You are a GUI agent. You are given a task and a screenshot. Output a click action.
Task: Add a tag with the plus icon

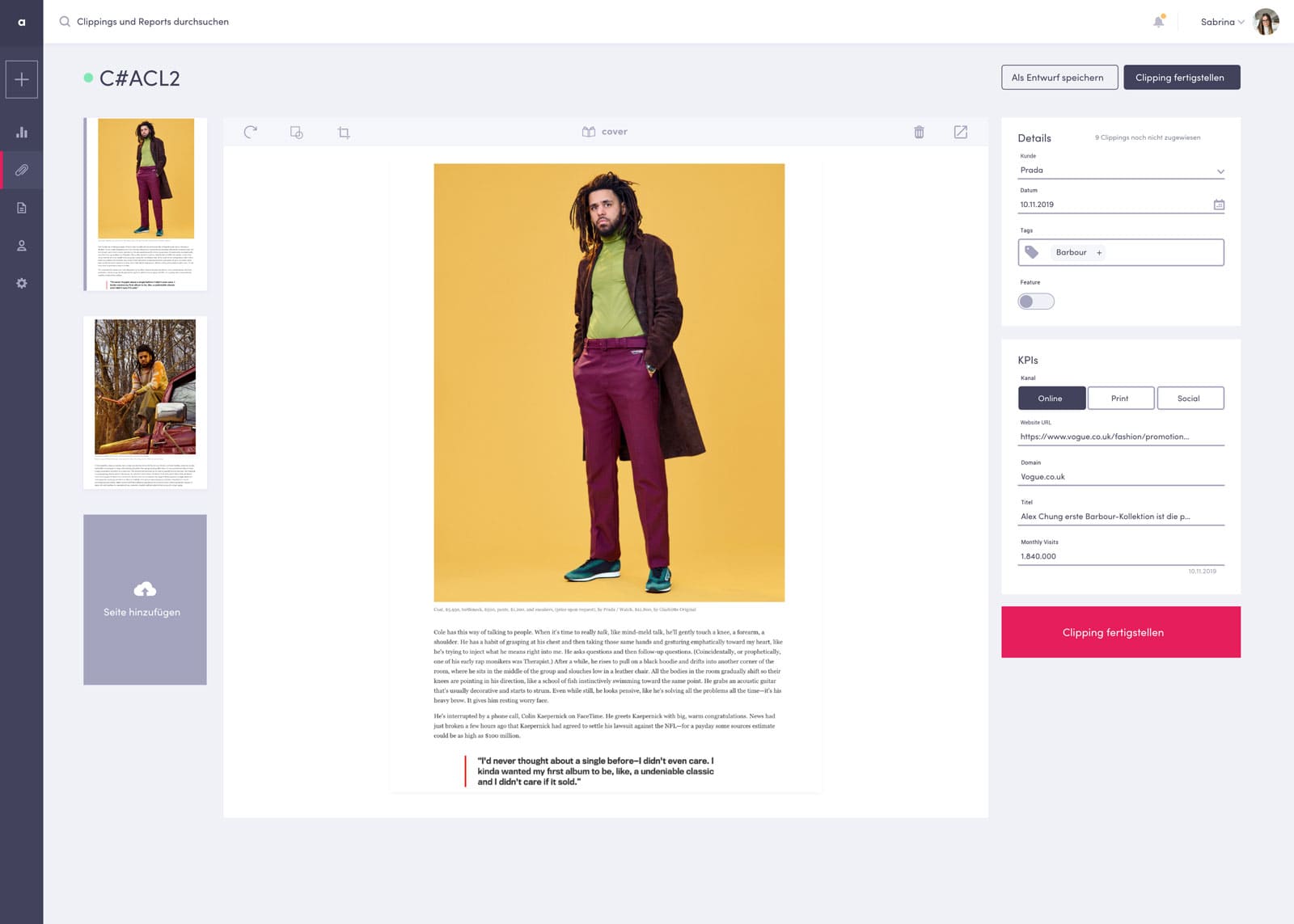click(x=1099, y=253)
